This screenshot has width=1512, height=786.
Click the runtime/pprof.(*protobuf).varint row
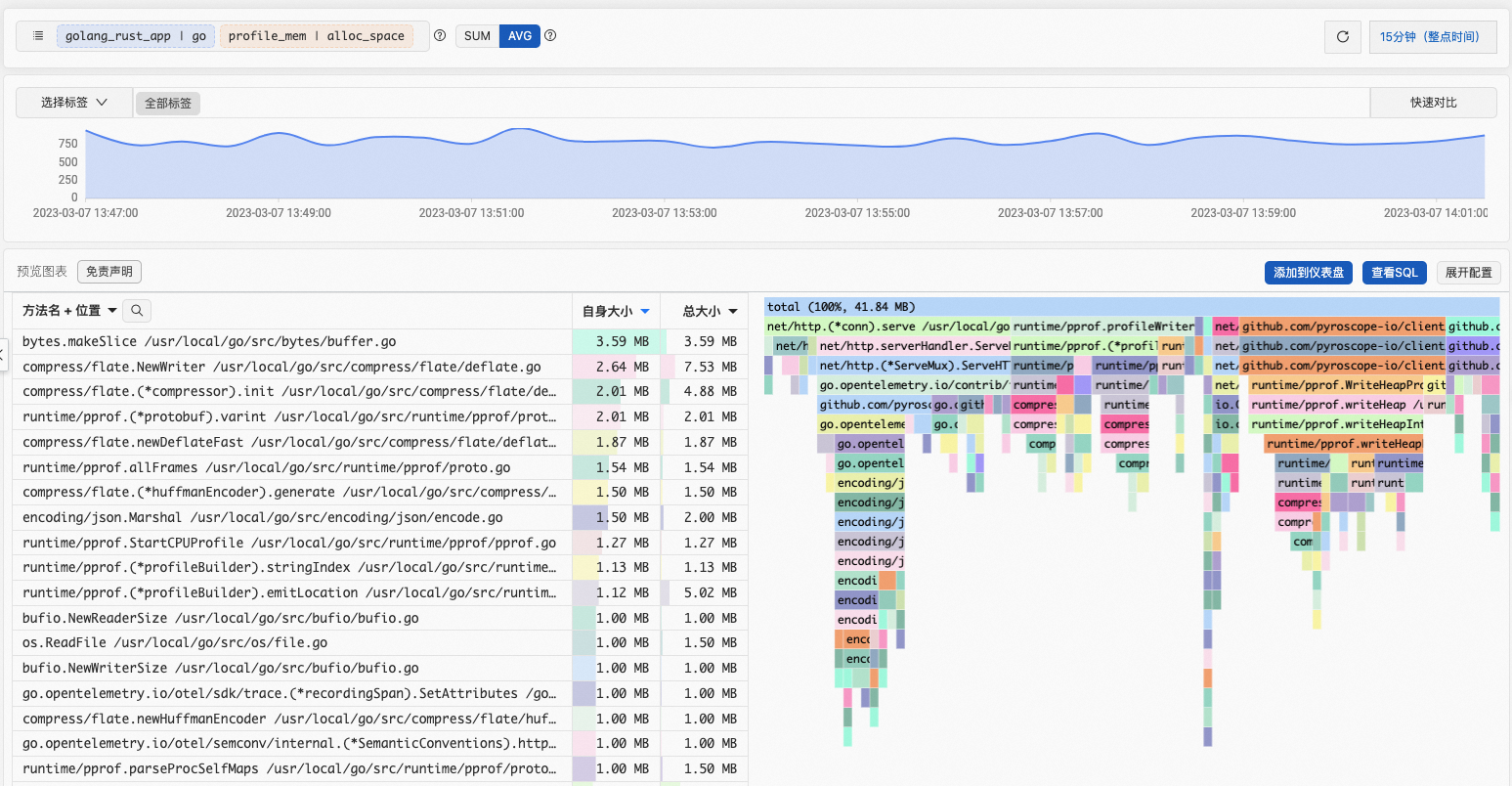[x=380, y=416]
